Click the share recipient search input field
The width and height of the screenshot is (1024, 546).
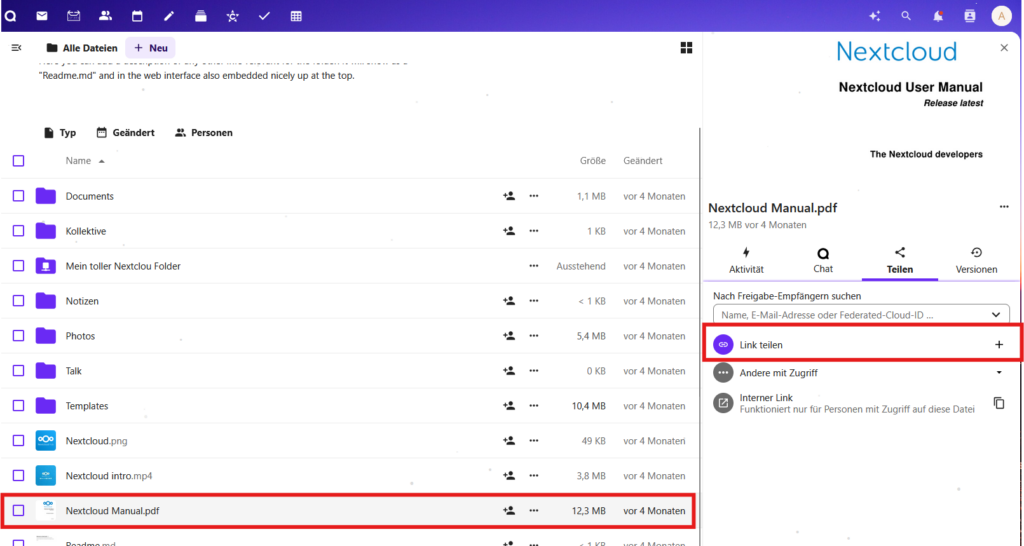point(861,315)
